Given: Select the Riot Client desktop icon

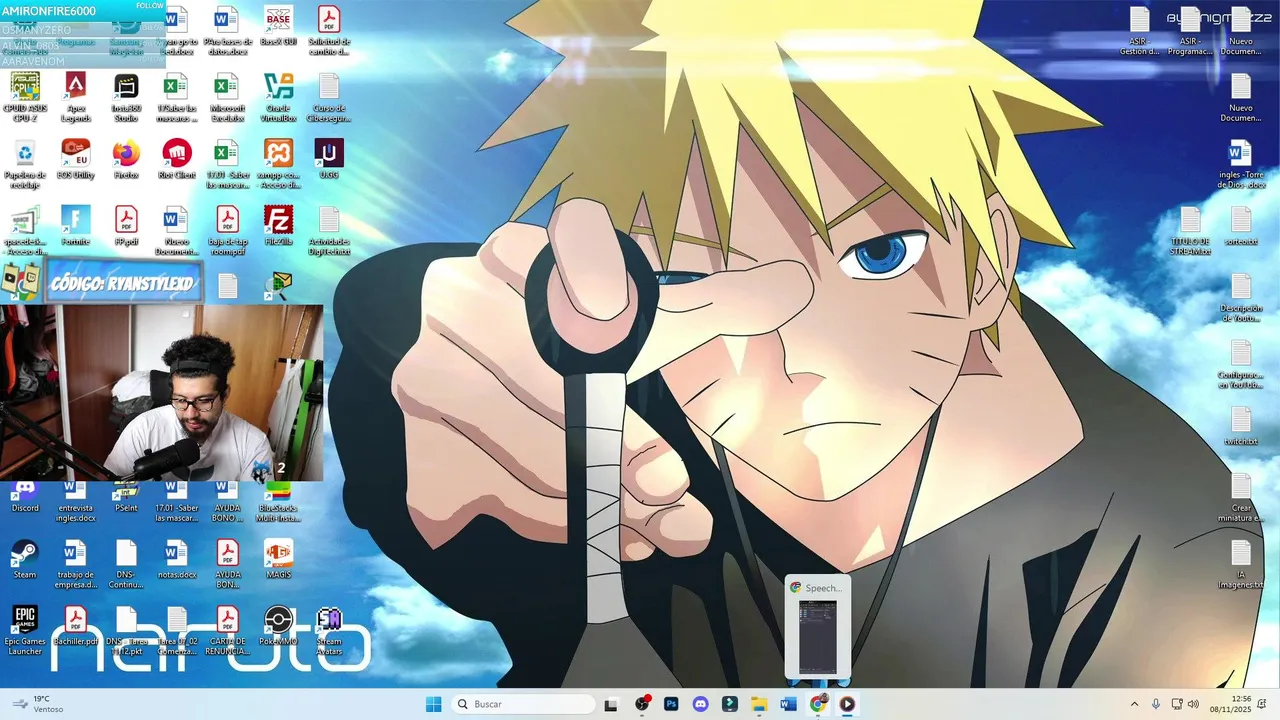Looking at the screenshot, I should pyautogui.click(x=177, y=160).
